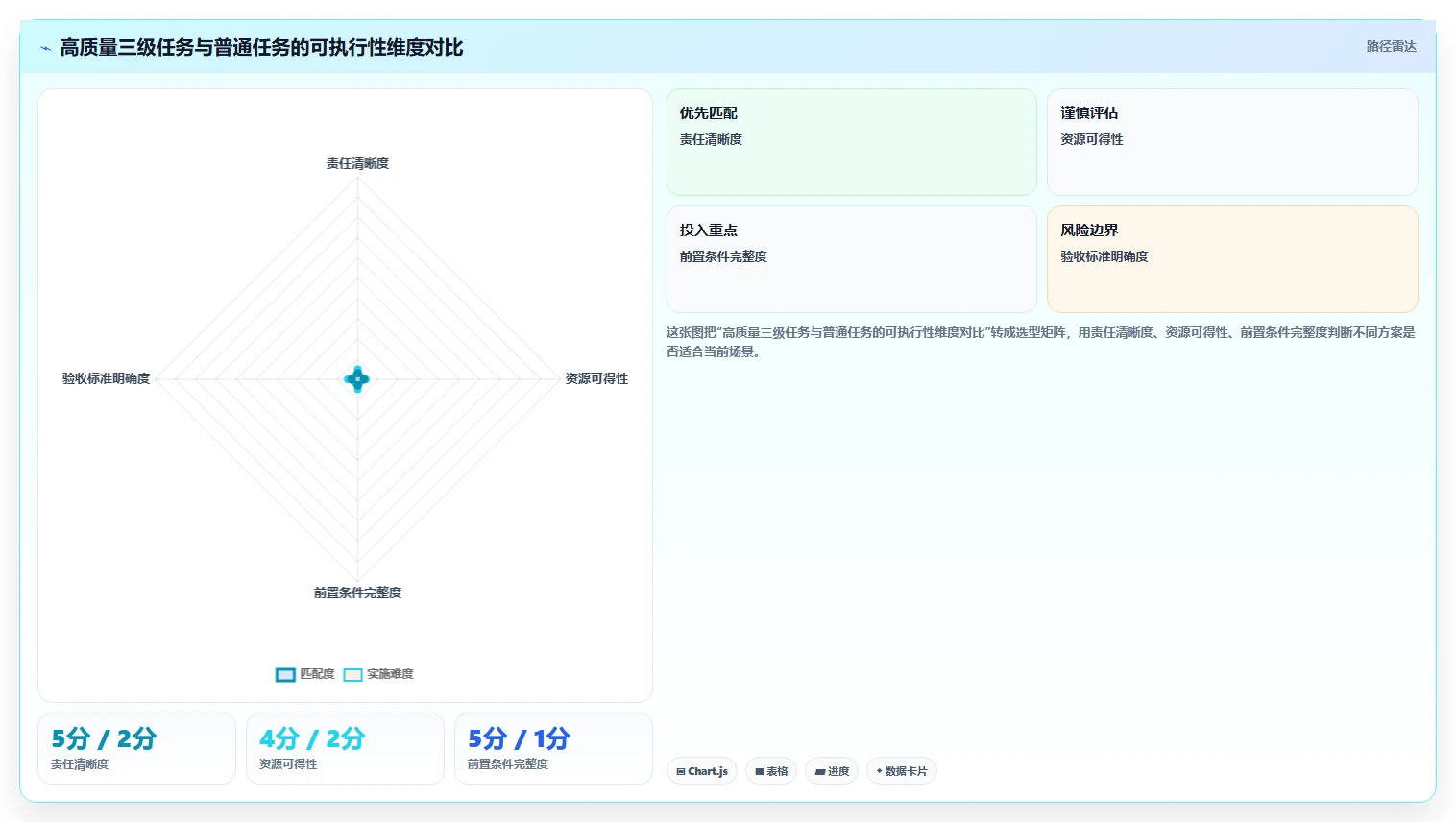
Task: Click 责任清晰度 text in 优先匹配 card
Action: [711, 139]
